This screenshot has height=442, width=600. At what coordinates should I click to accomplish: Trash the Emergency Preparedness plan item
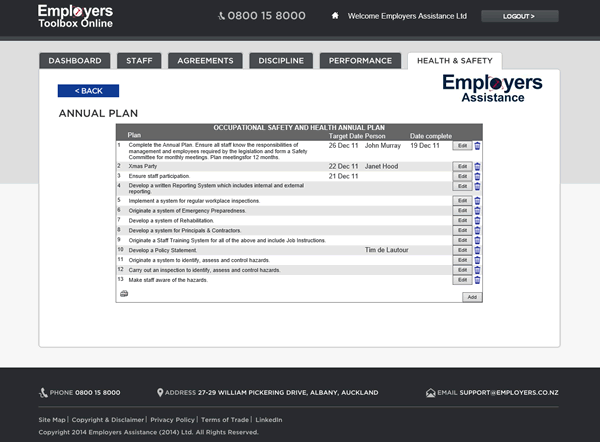[477, 211]
